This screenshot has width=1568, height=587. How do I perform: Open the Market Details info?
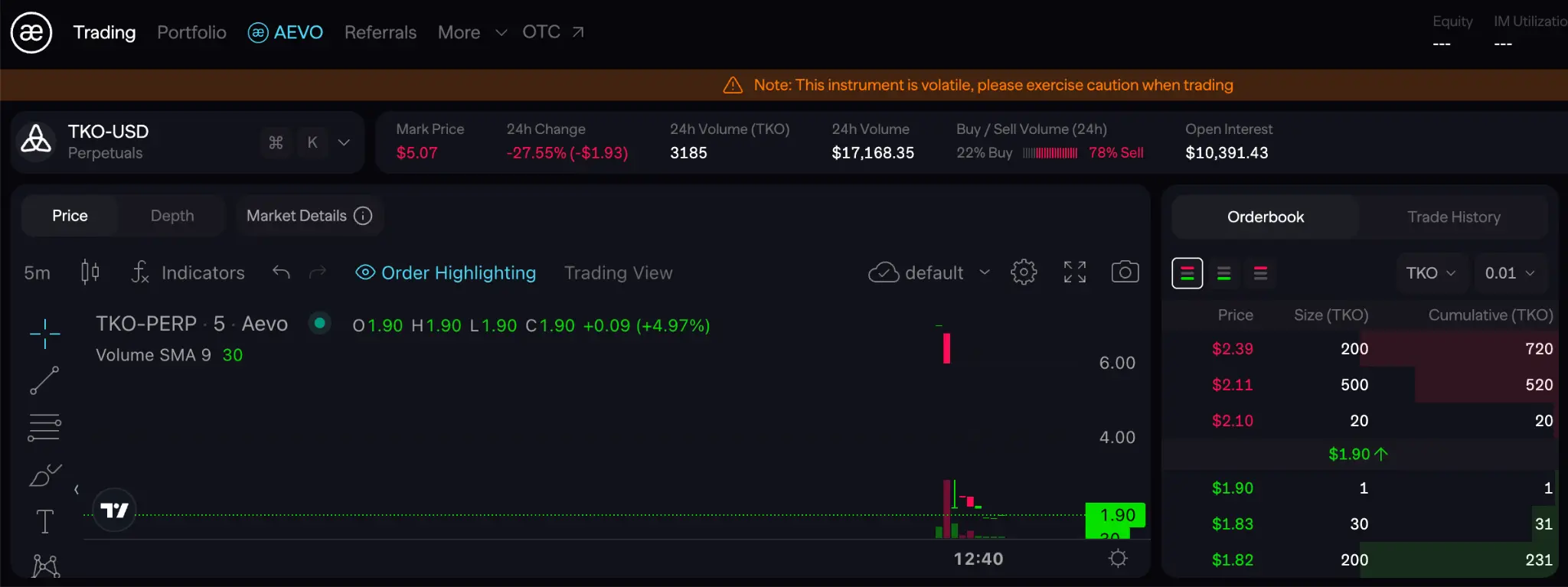pos(309,216)
